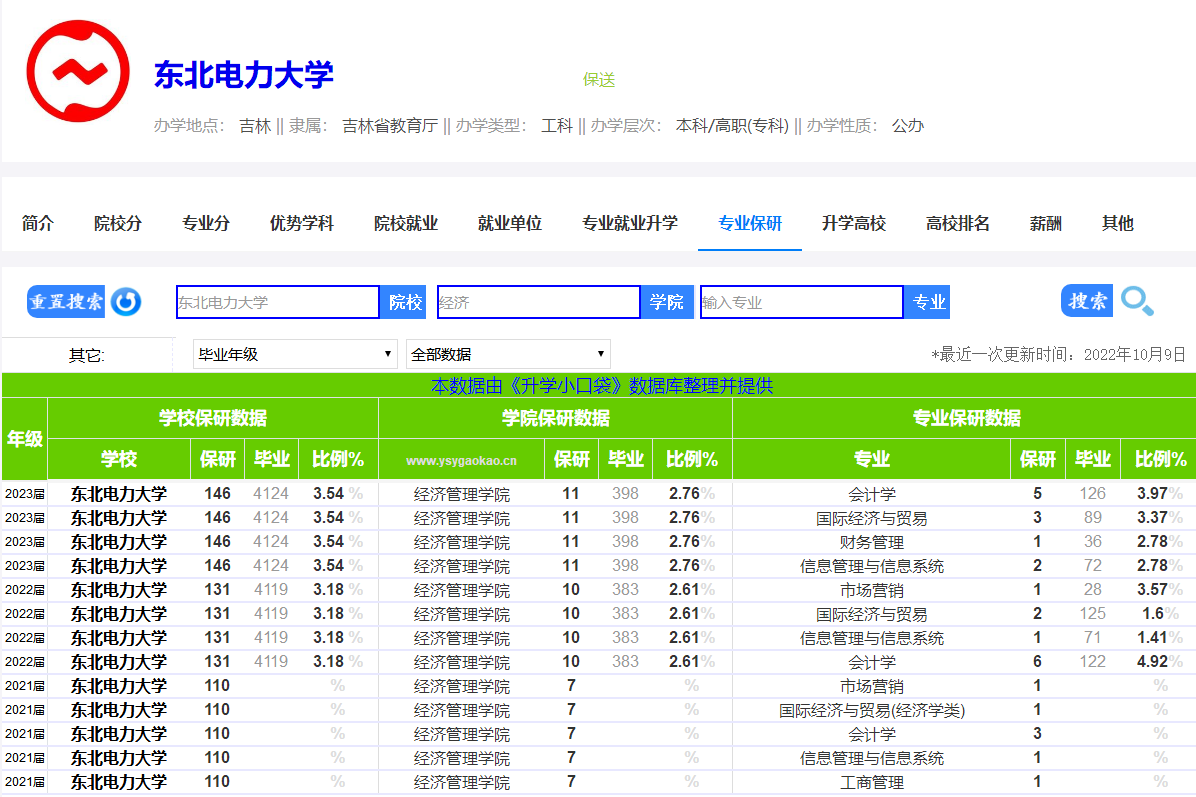Click the 院校 button next to school field
The image size is (1196, 797).
[x=403, y=302]
